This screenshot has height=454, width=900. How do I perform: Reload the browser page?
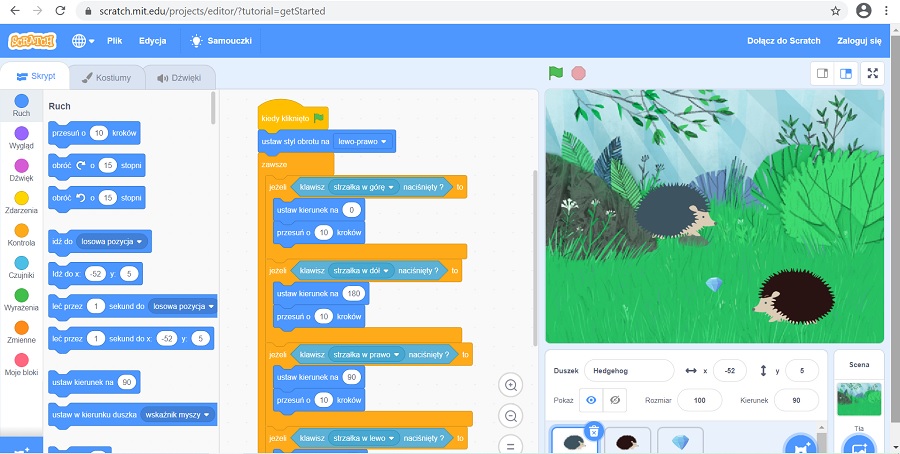60,10
